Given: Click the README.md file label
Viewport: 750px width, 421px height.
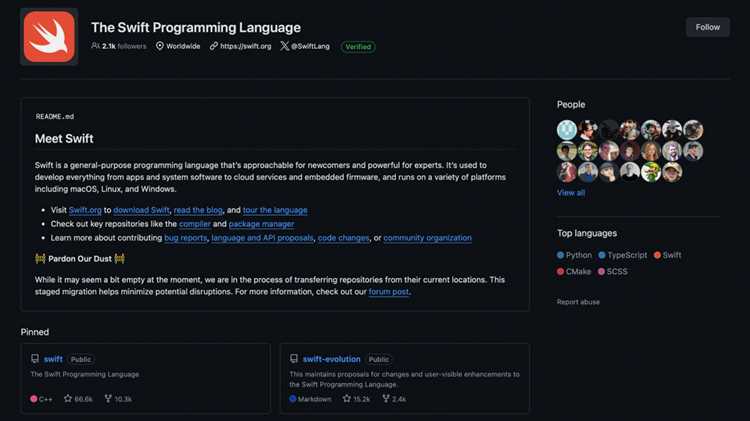Looking at the screenshot, I should coord(55,116).
